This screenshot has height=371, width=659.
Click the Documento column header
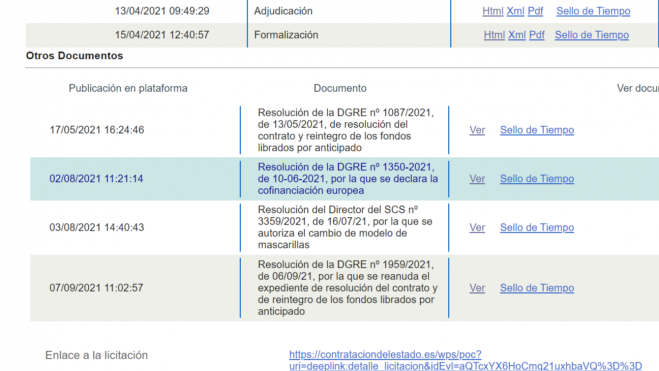340,88
